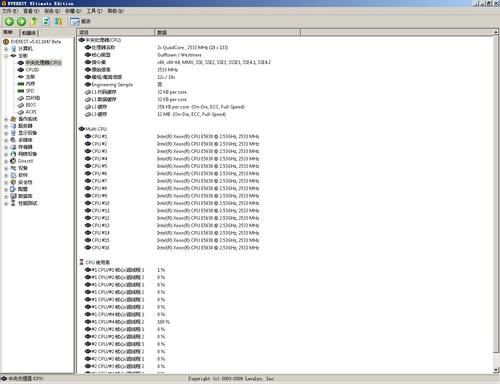The width and height of the screenshot is (500, 384).
Task: Select the 内存 Memory tree item
Action: (x=30, y=84)
